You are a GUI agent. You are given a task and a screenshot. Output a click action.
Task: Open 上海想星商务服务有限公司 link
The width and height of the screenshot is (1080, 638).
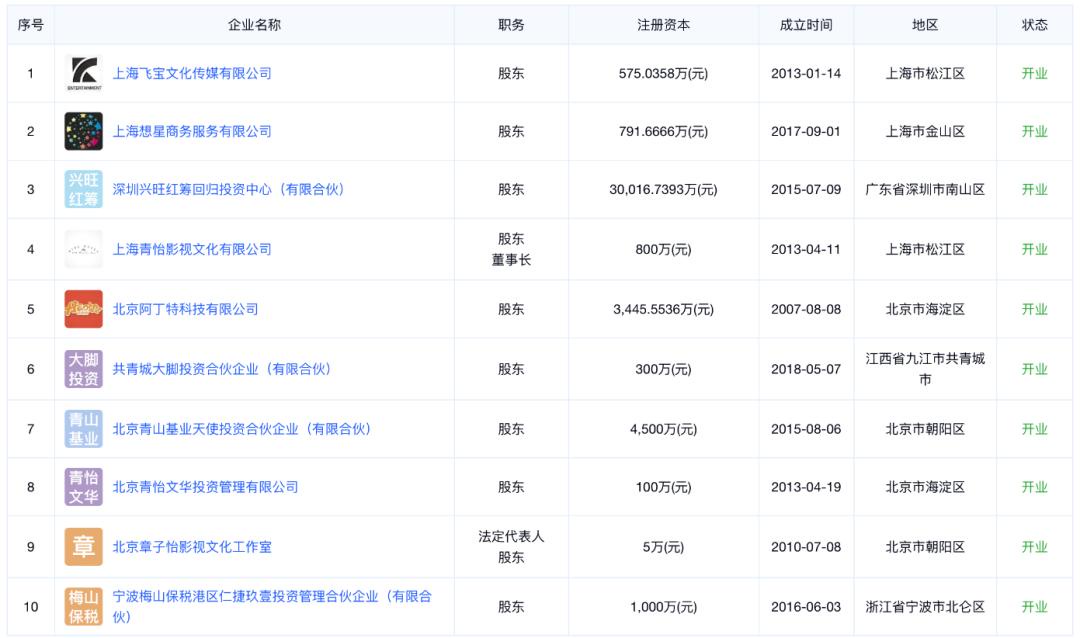tap(192, 132)
